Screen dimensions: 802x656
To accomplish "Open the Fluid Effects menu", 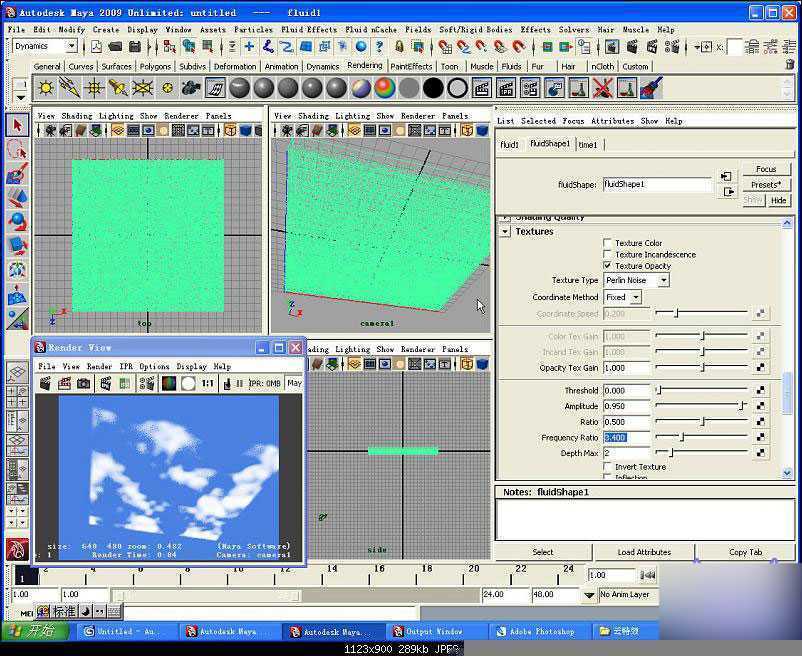I will click(x=309, y=29).
